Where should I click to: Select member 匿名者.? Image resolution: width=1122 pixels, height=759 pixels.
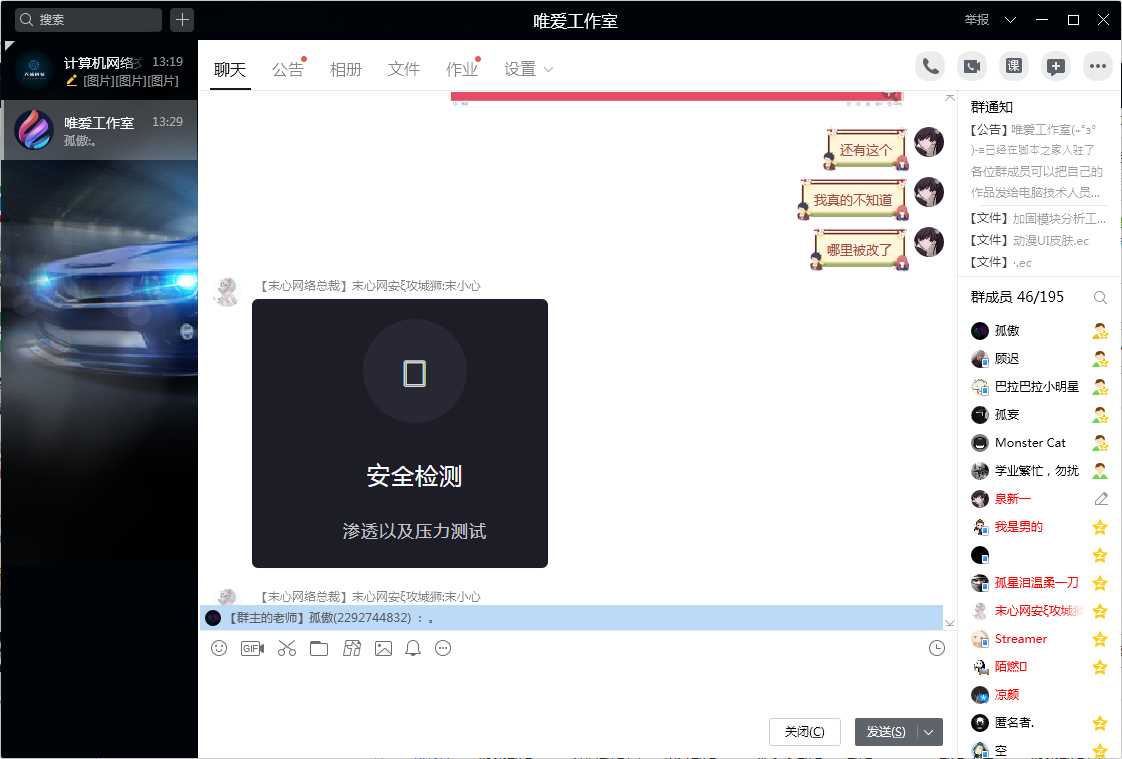pos(1039,723)
